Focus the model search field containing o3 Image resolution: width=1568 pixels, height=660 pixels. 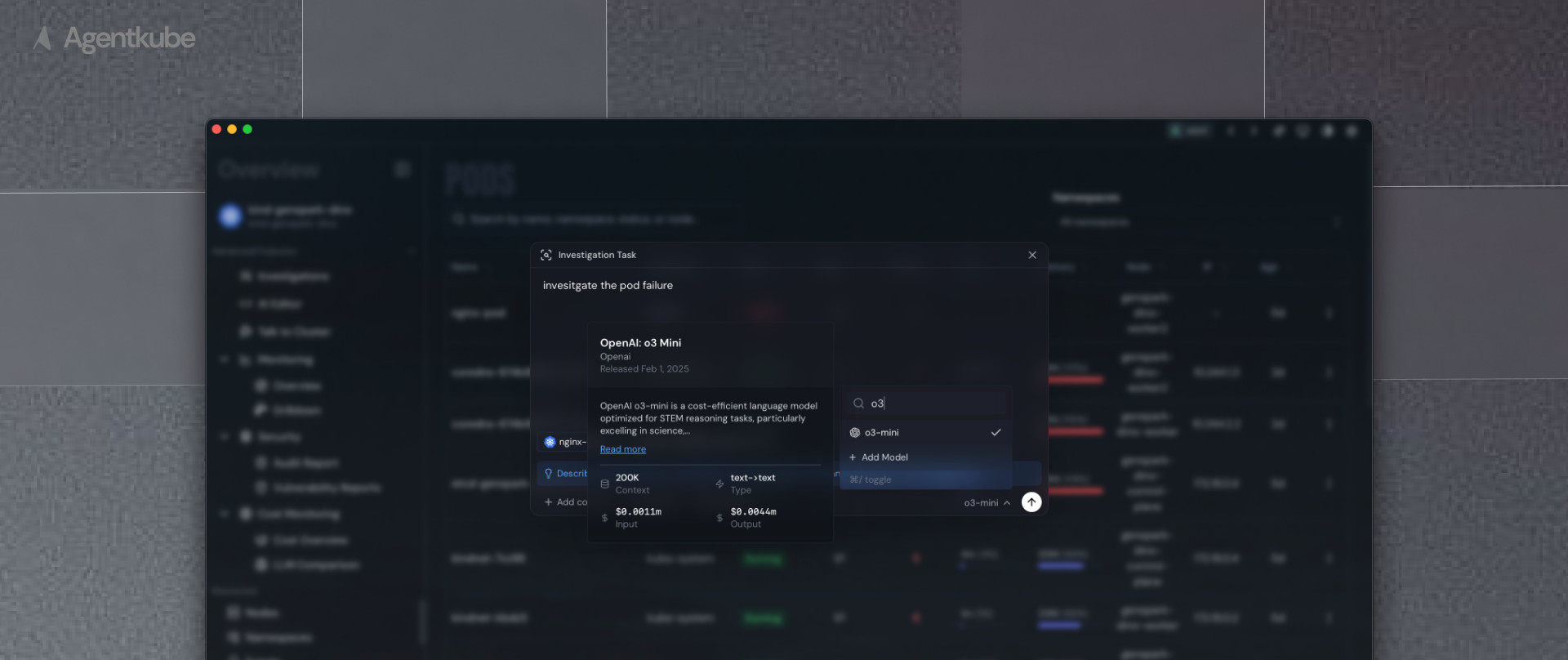926,404
